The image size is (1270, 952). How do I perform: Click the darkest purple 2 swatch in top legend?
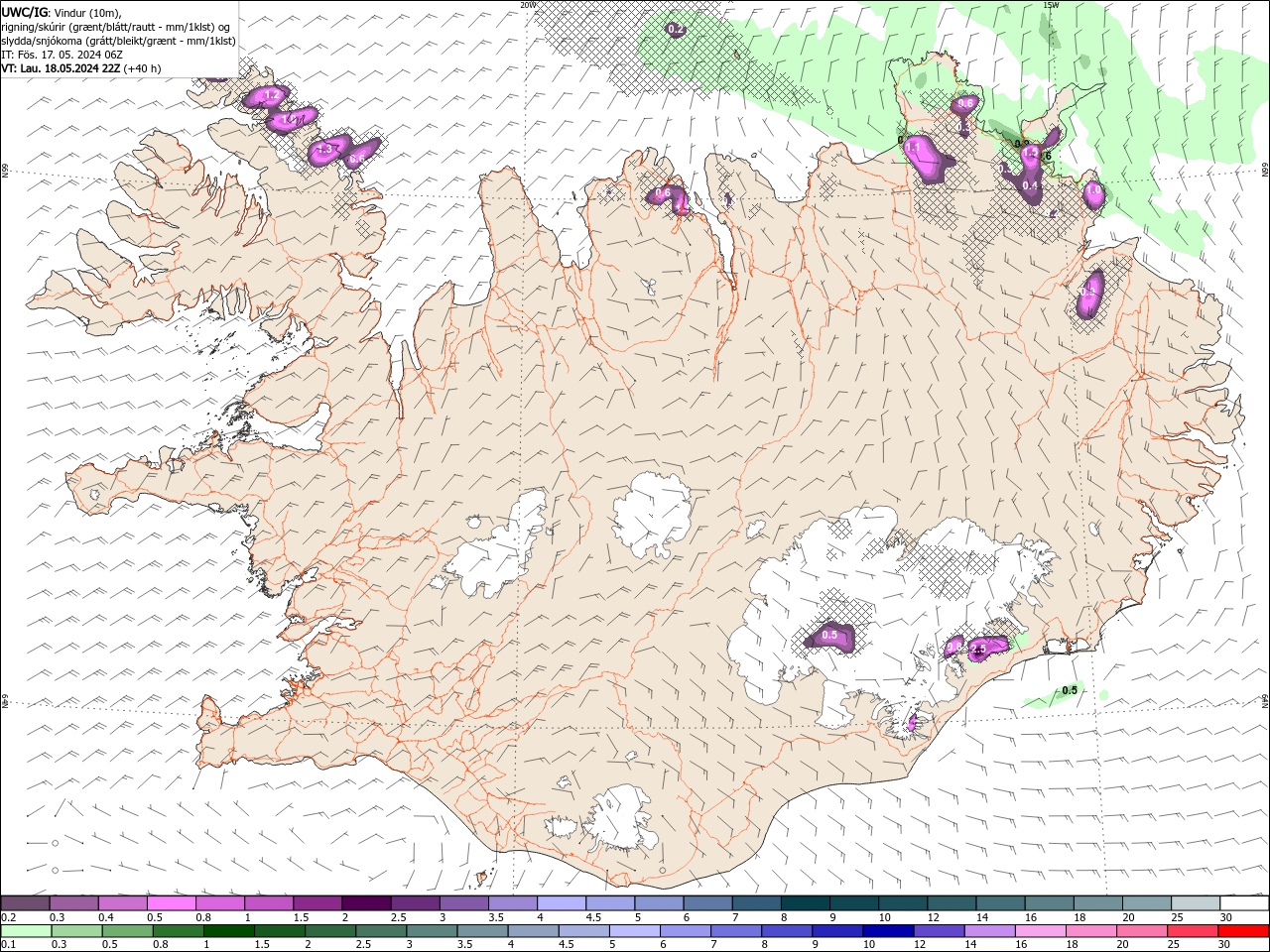point(366,903)
